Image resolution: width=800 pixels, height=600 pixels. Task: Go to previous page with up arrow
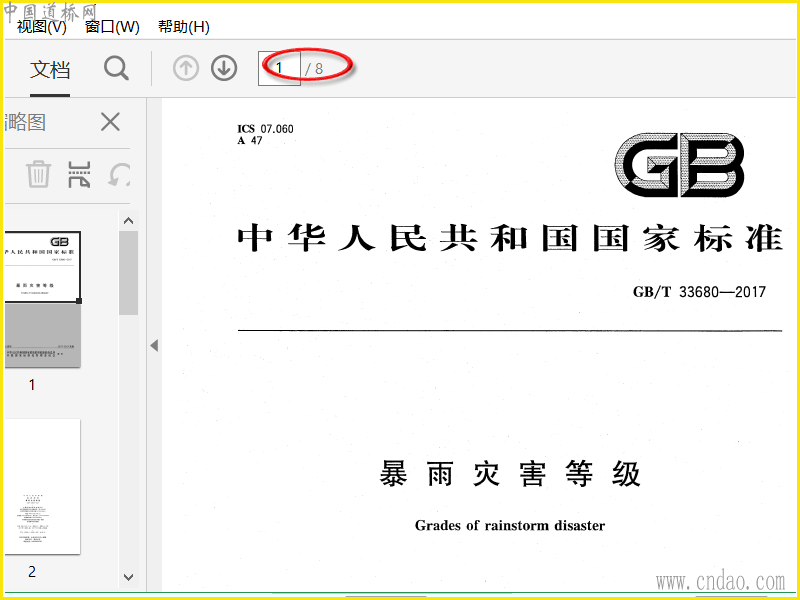click(186, 68)
